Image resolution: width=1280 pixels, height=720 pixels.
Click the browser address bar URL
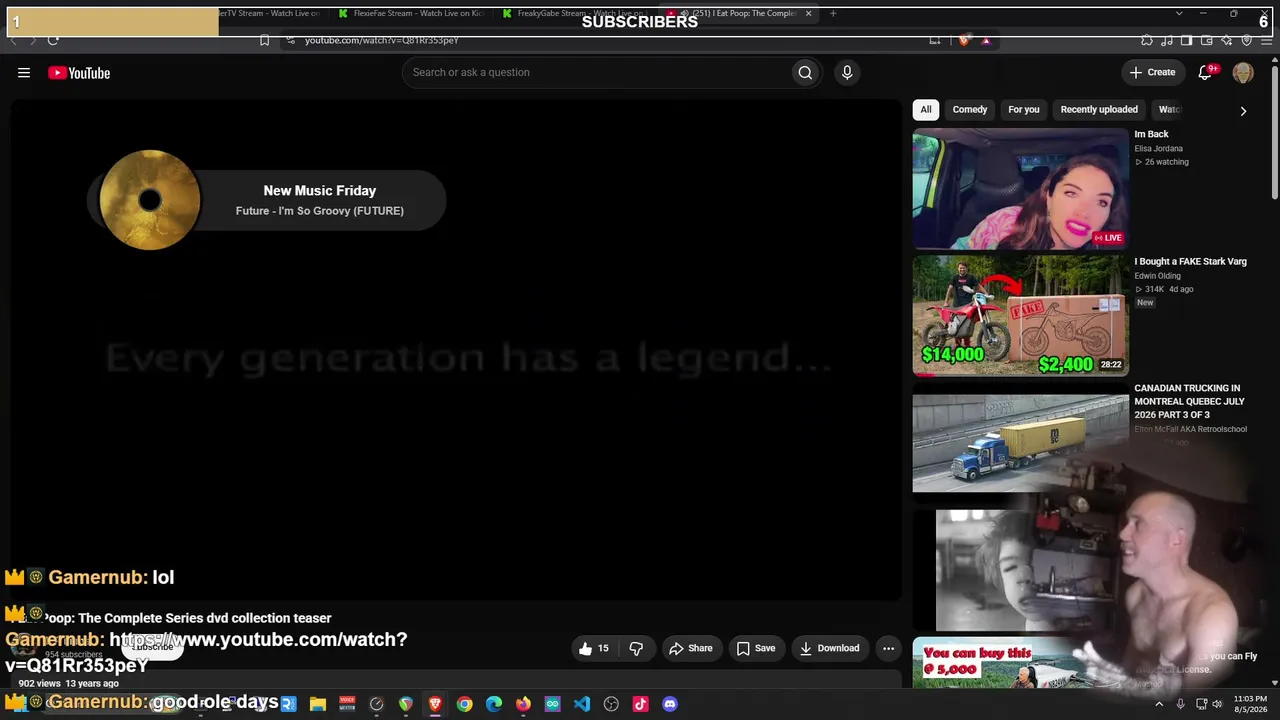coord(381,40)
